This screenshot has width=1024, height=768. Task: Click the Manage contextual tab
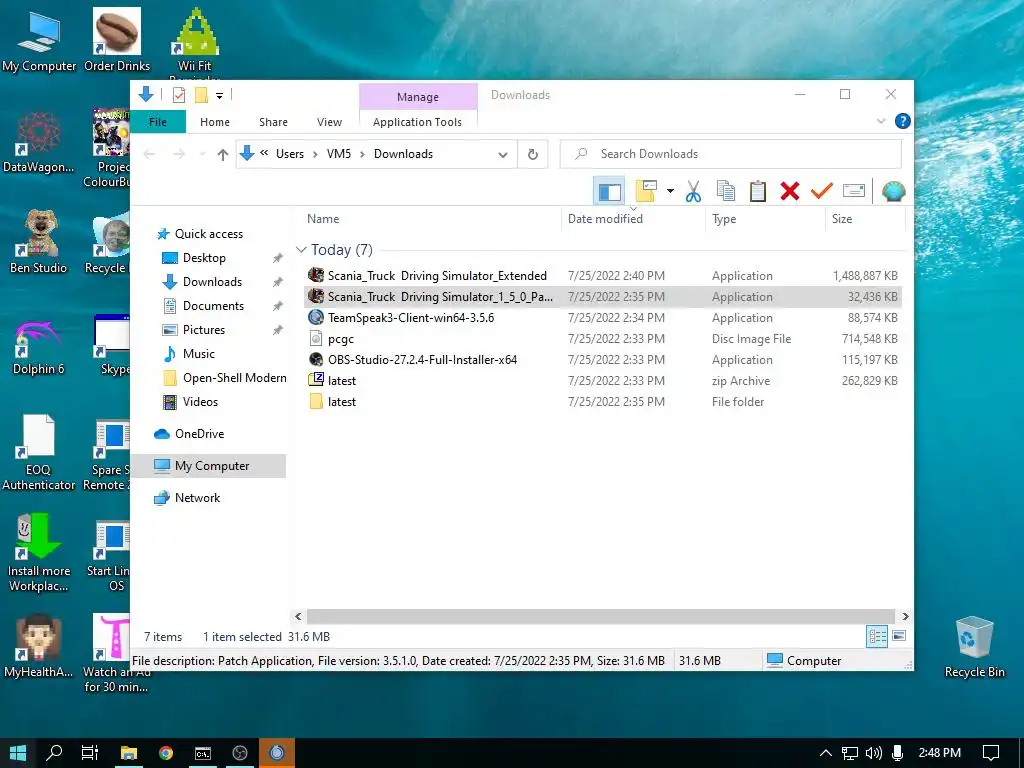pos(418,97)
